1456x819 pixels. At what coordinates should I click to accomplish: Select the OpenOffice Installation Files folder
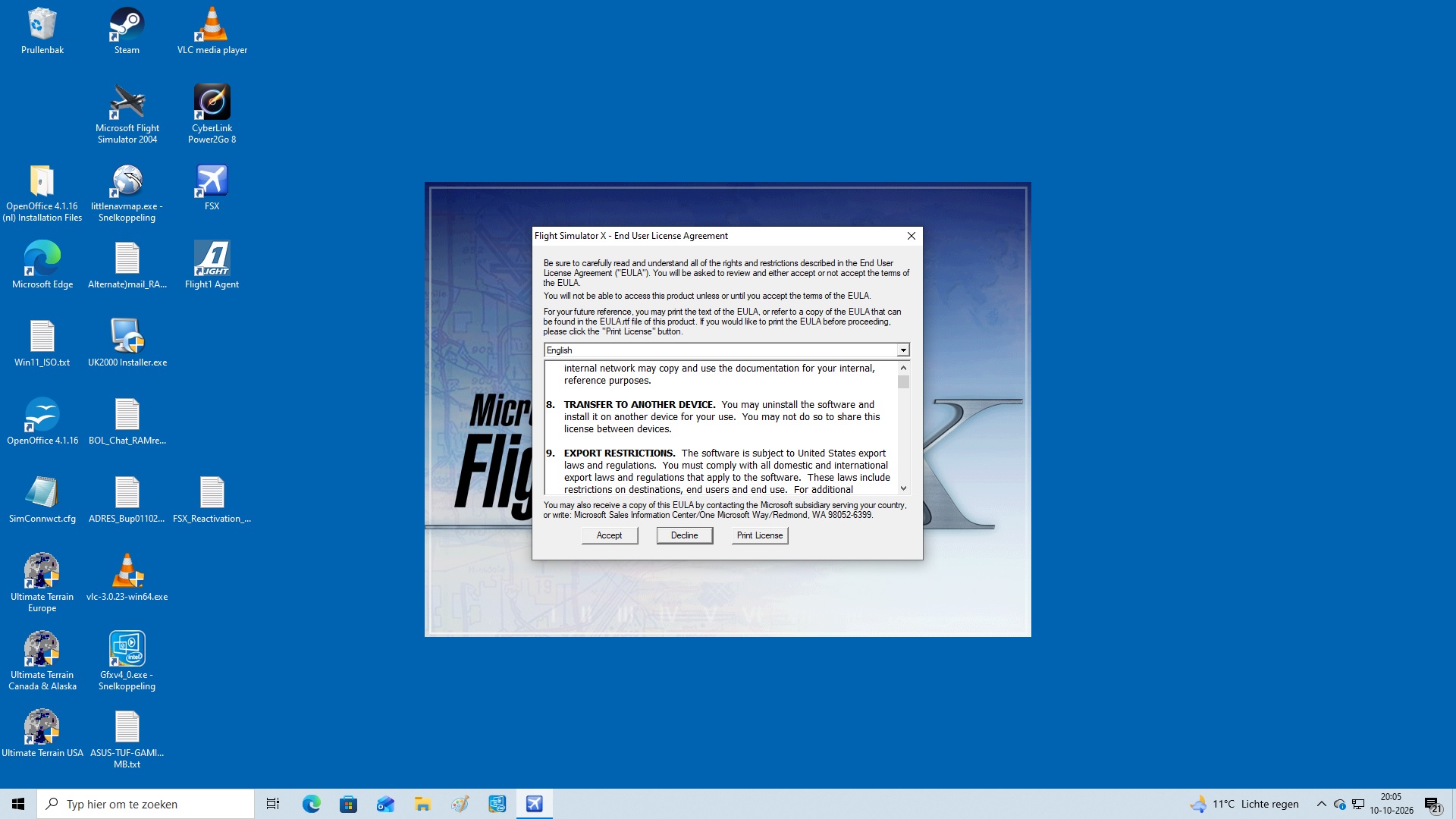click(x=42, y=193)
